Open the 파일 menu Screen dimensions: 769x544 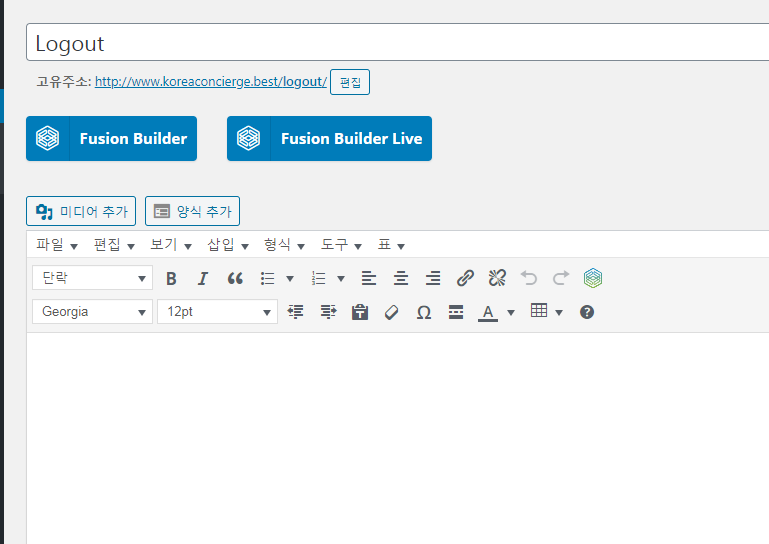(x=57, y=244)
